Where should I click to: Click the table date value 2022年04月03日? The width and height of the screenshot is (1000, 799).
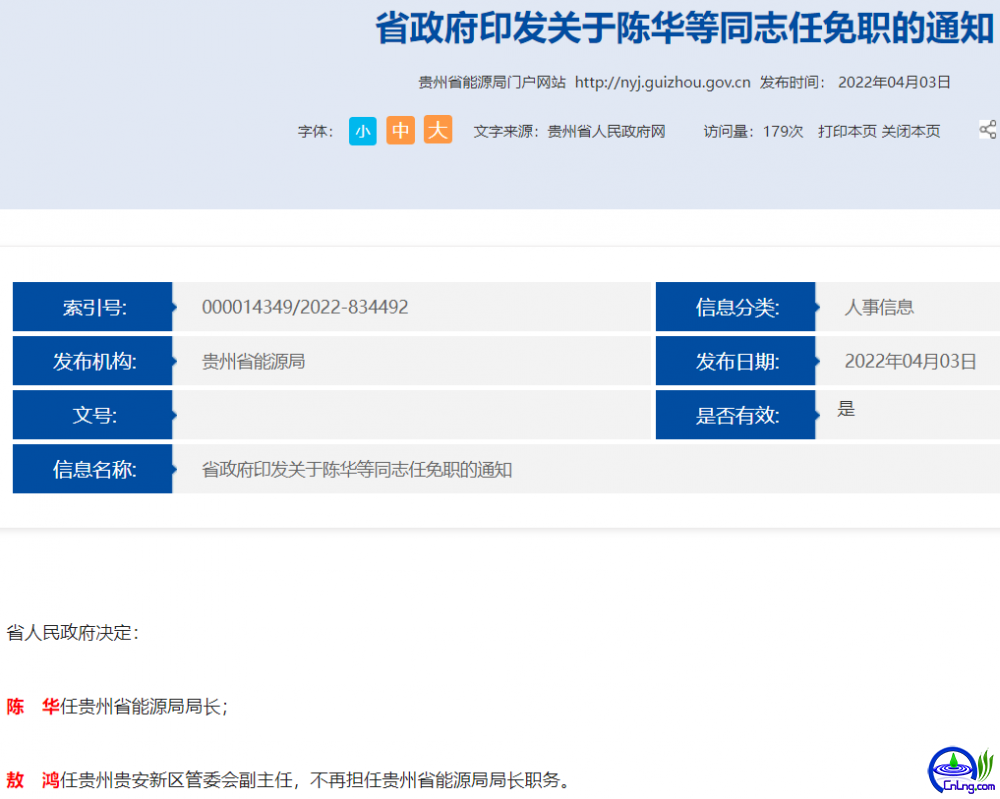(x=911, y=362)
